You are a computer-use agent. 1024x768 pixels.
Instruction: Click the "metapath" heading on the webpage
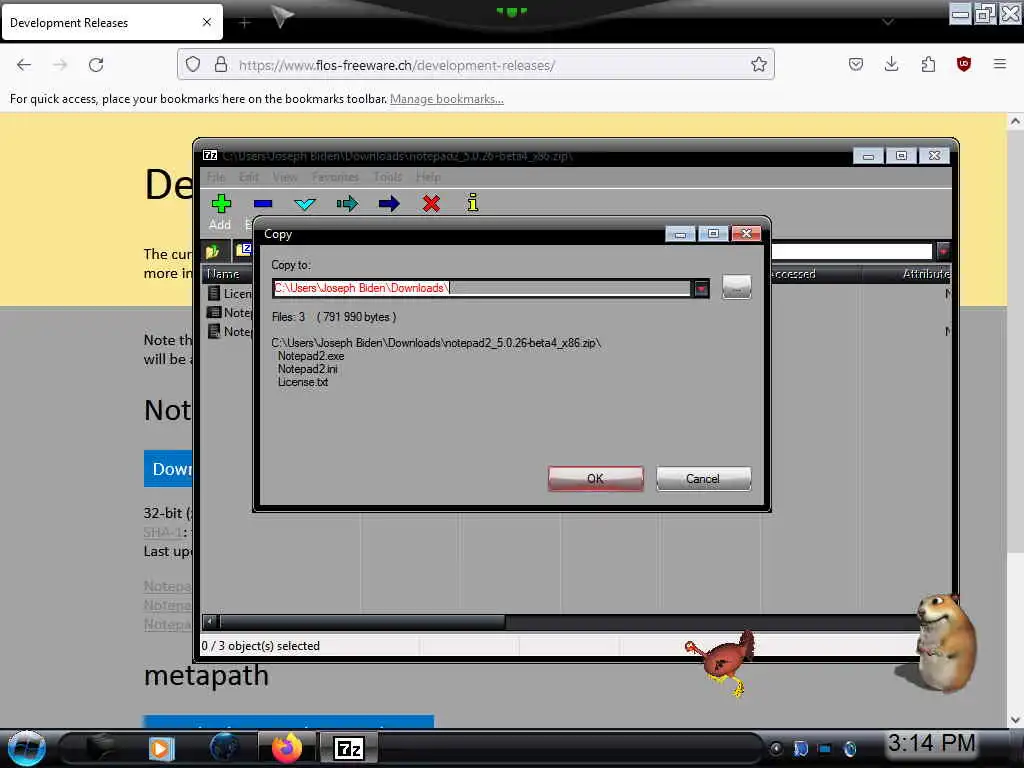point(206,675)
